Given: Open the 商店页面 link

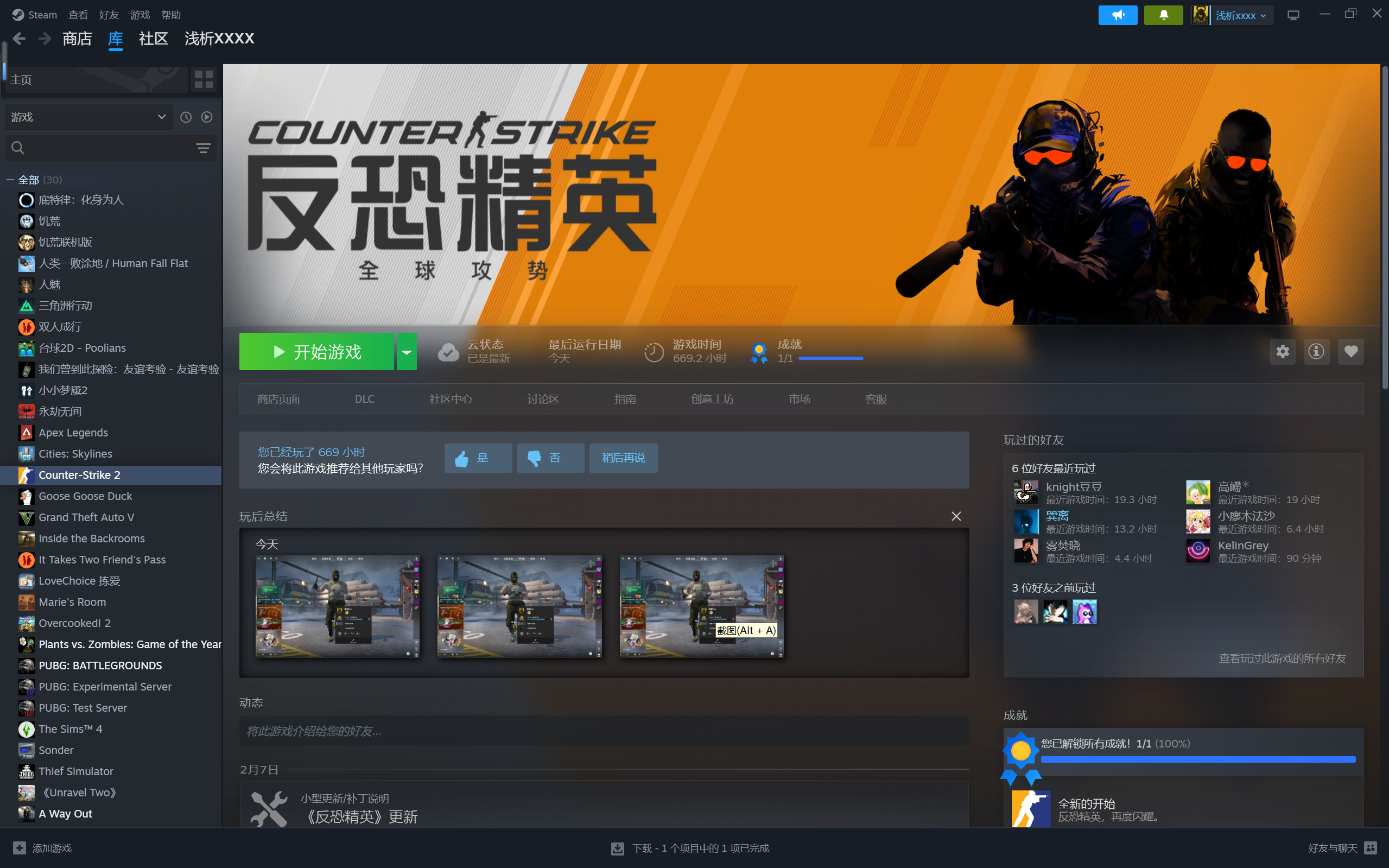Looking at the screenshot, I should coord(278,399).
